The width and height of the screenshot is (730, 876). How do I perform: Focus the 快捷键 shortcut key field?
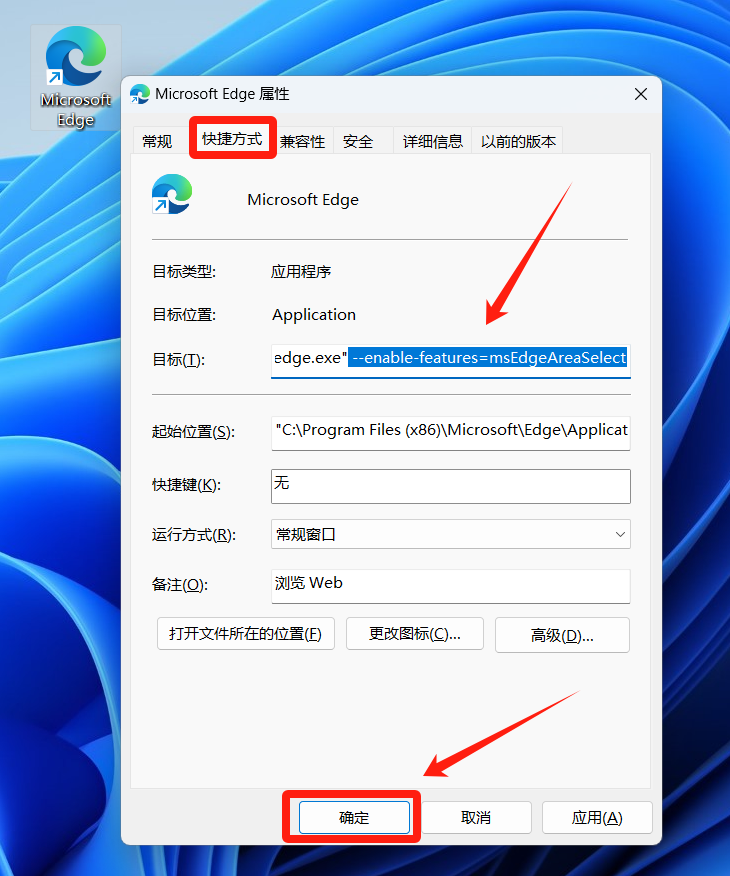point(450,486)
